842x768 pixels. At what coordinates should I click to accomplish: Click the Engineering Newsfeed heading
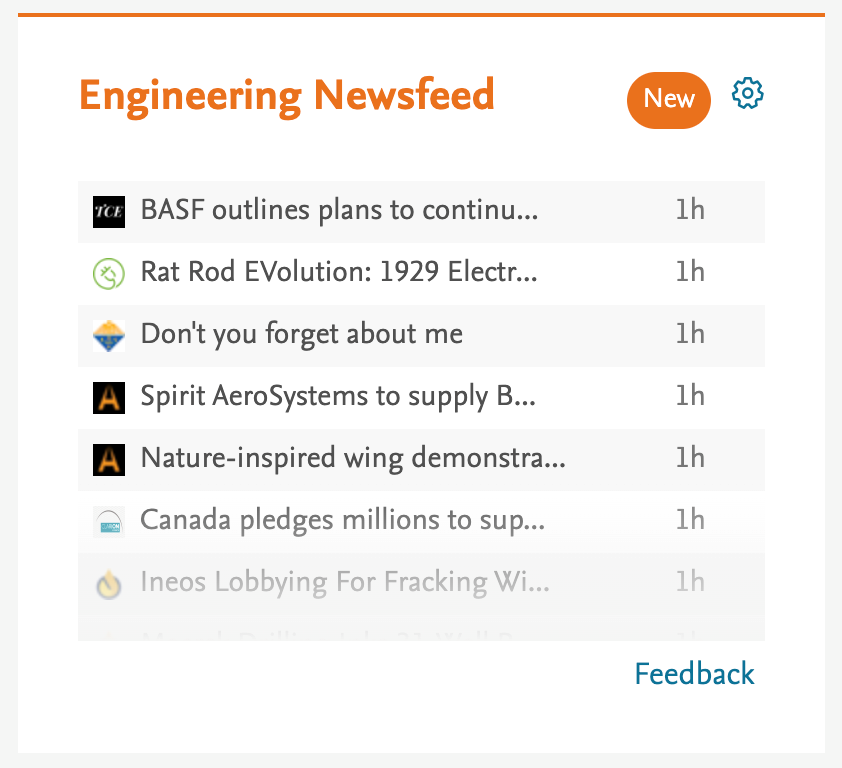coord(287,96)
